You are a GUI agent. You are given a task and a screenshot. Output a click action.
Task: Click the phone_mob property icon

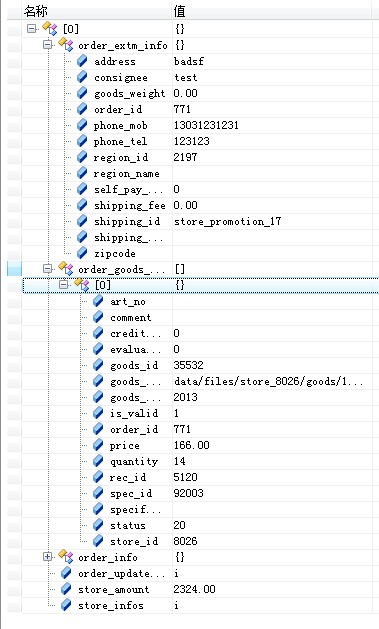coord(82,125)
